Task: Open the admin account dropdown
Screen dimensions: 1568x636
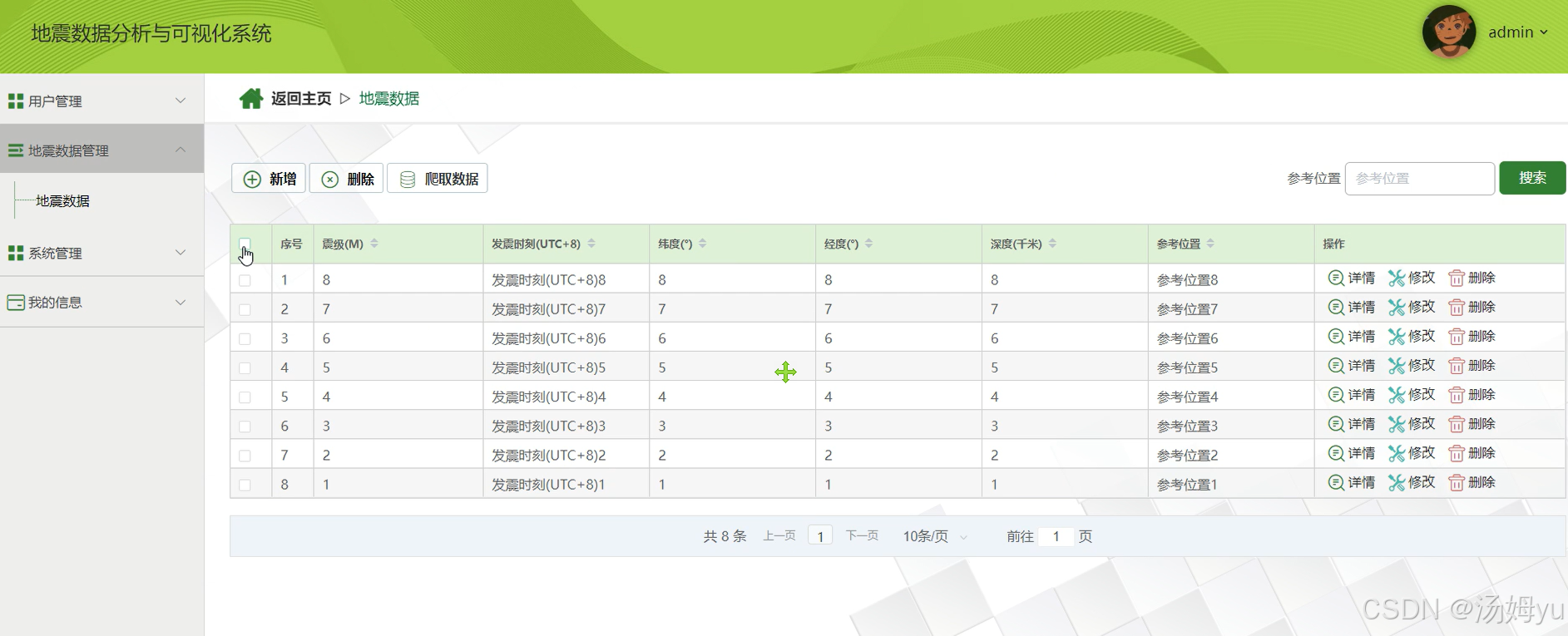Action: [1517, 32]
